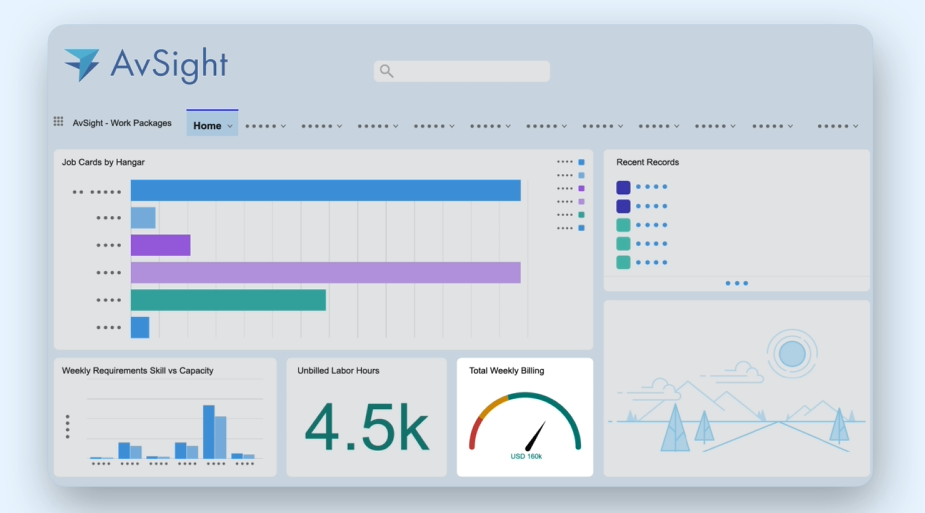925x513 pixels.
Task: Click the purple legend swatch in Job Cards
Action: click(581, 188)
